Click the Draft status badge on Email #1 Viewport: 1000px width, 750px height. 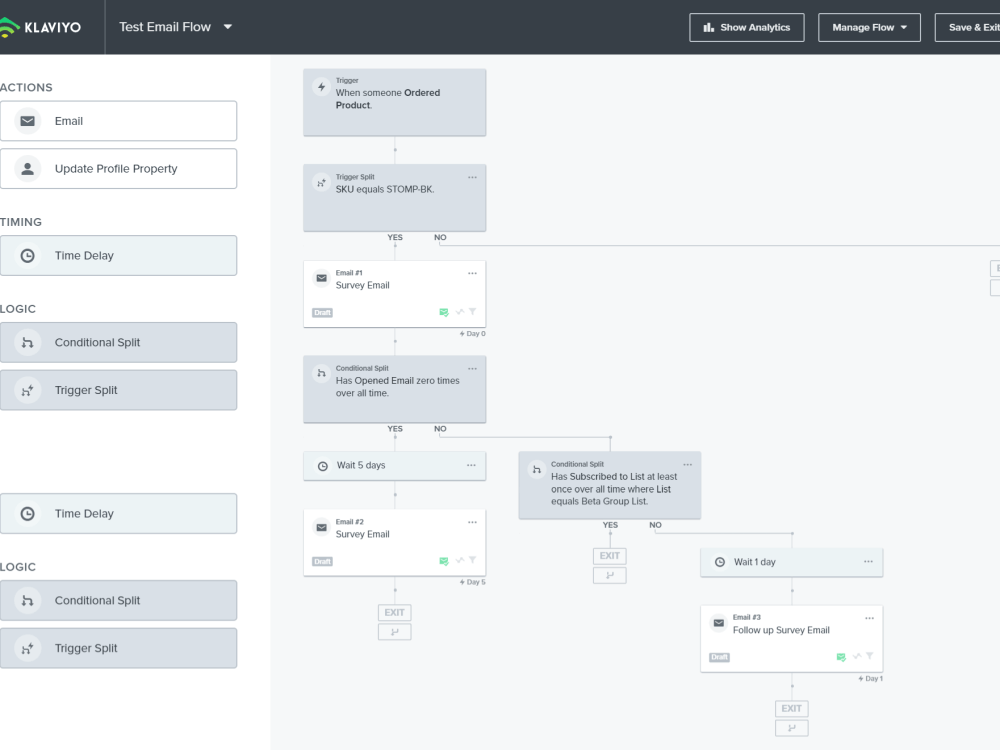(x=322, y=312)
